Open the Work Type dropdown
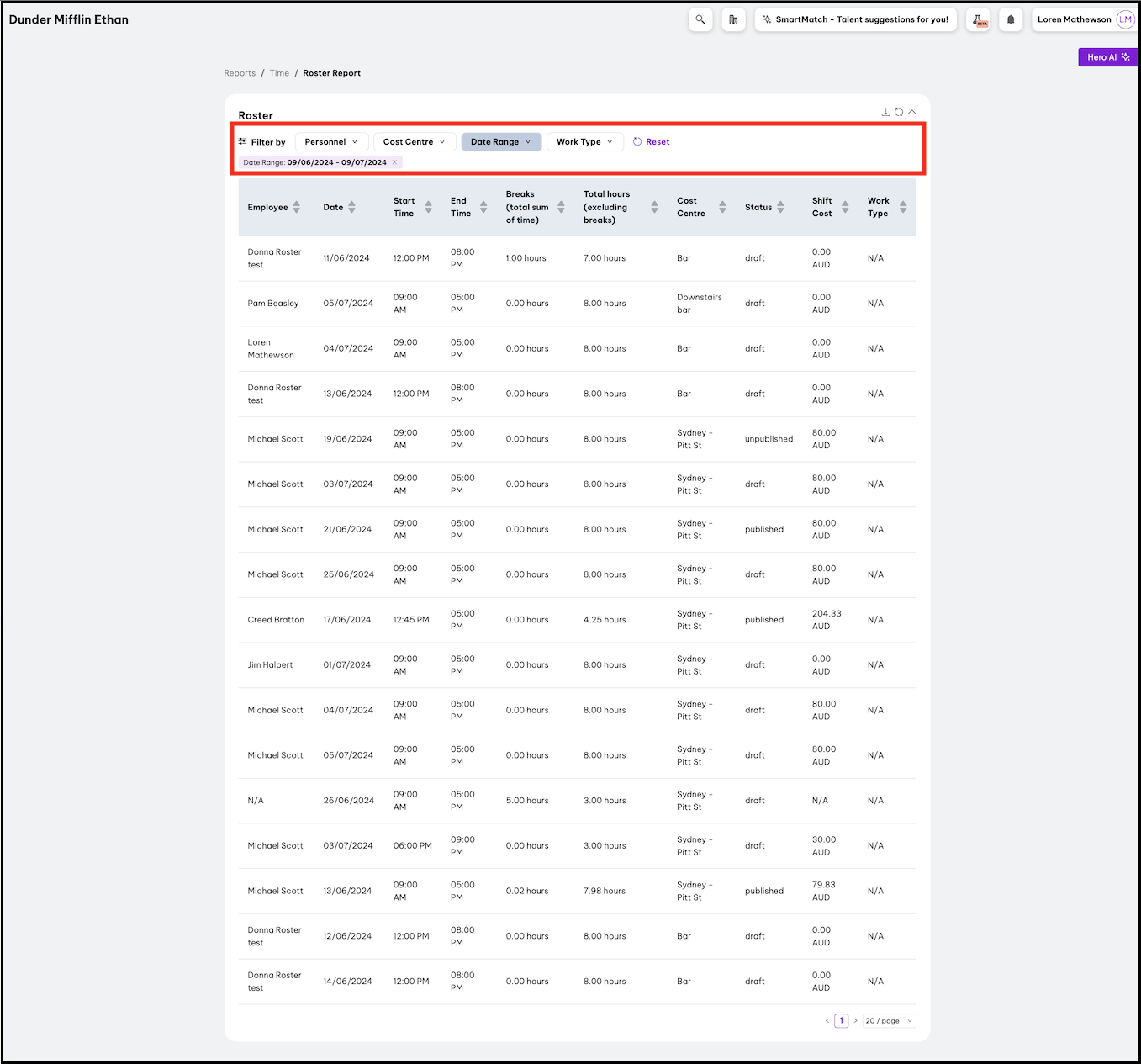 (584, 142)
